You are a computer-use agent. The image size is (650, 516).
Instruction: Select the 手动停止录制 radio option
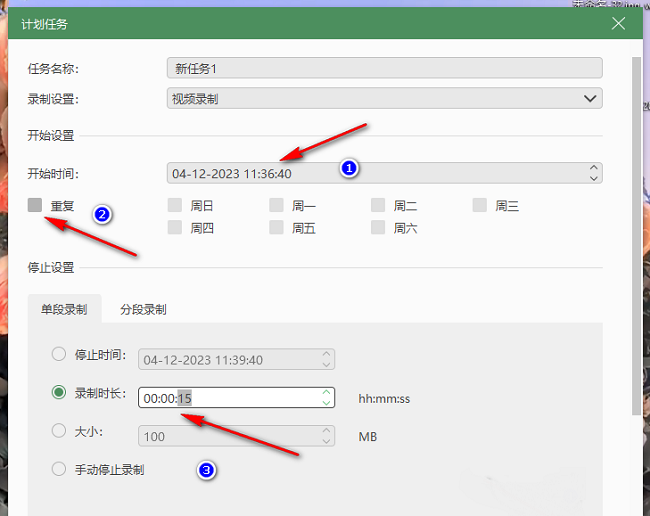[x=59, y=469]
